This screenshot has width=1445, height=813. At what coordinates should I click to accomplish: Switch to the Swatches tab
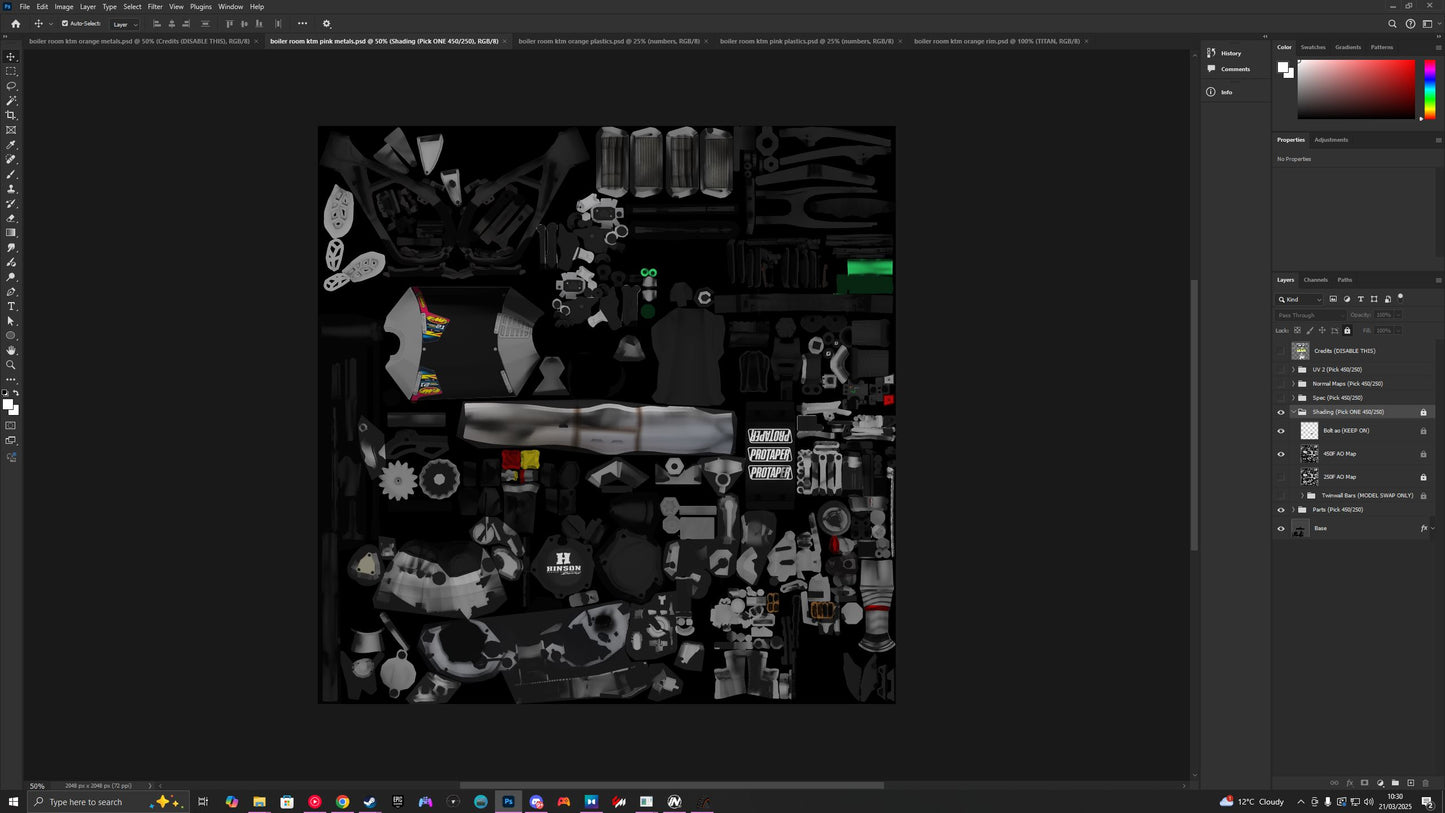pyautogui.click(x=1313, y=47)
